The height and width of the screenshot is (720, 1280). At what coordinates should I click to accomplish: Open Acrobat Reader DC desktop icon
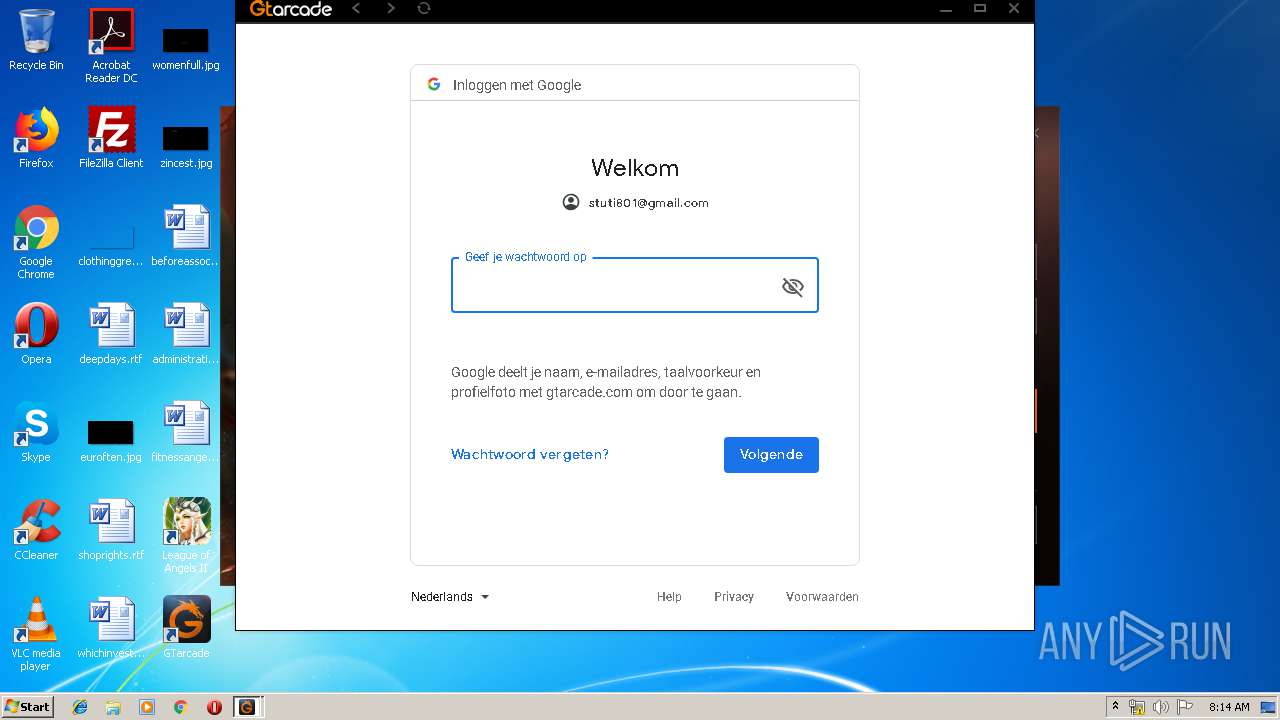click(111, 46)
